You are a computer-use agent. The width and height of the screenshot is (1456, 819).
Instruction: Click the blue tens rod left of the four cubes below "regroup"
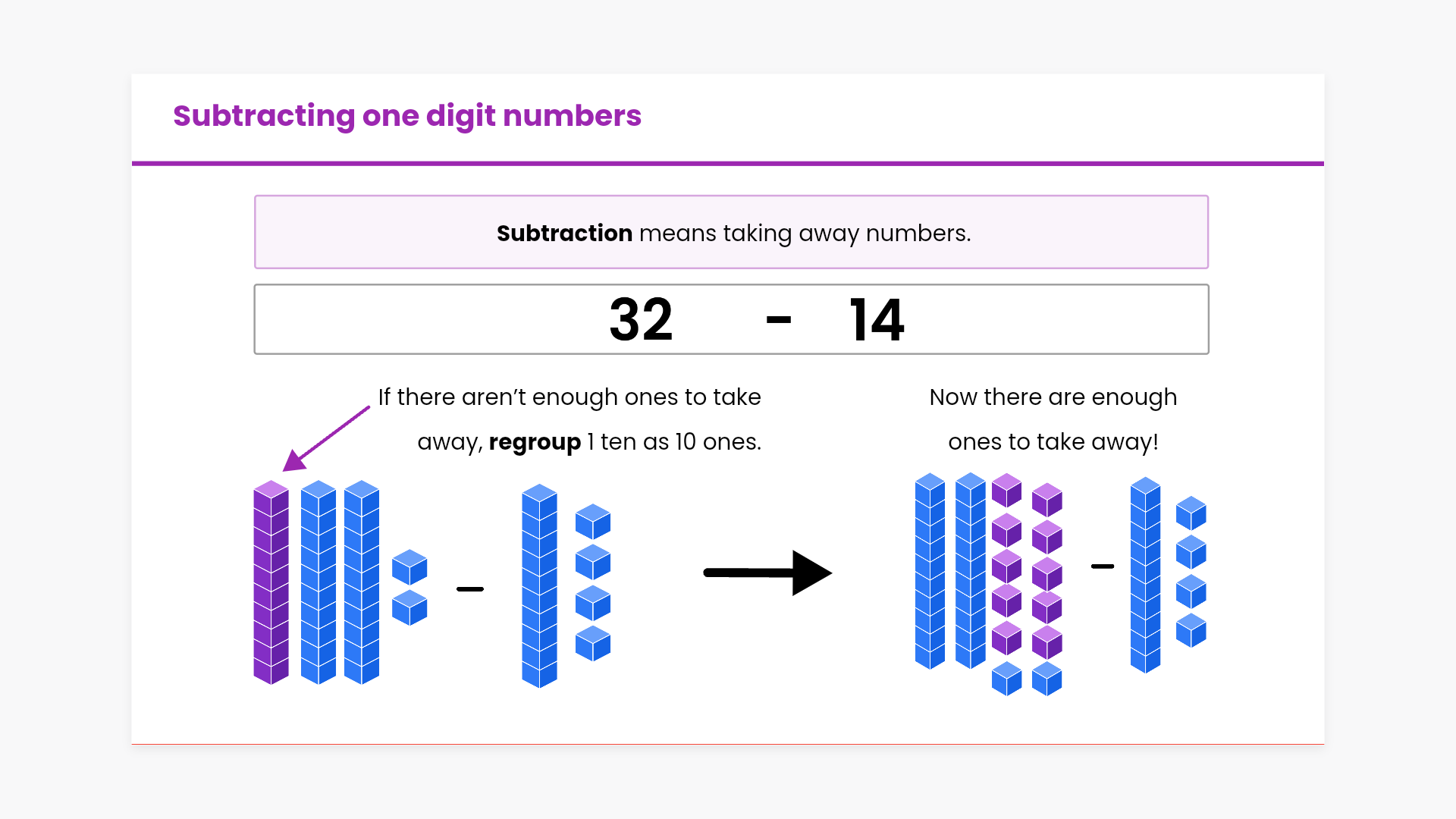[539, 586]
